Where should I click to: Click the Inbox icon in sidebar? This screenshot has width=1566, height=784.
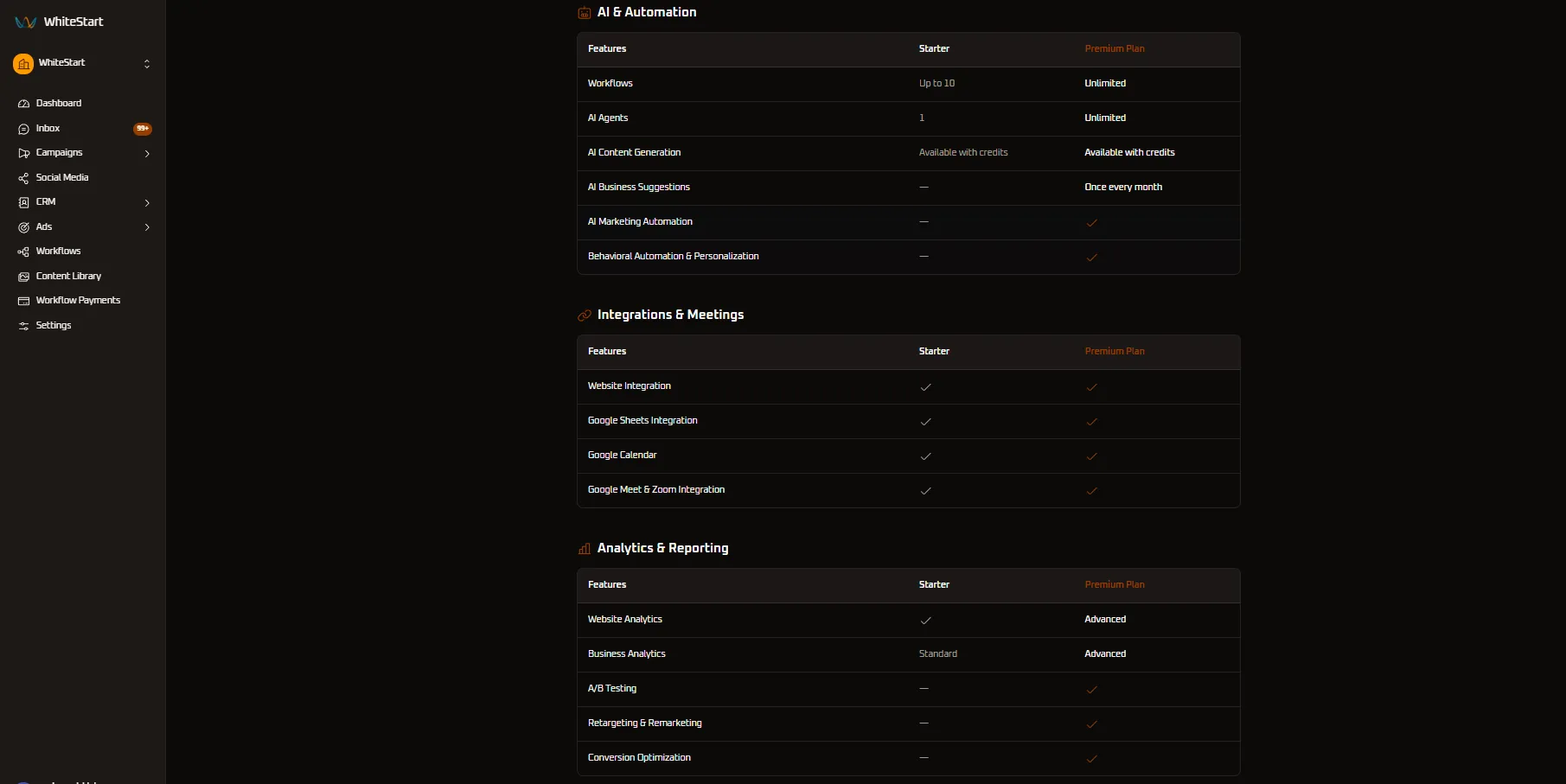(24, 129)
